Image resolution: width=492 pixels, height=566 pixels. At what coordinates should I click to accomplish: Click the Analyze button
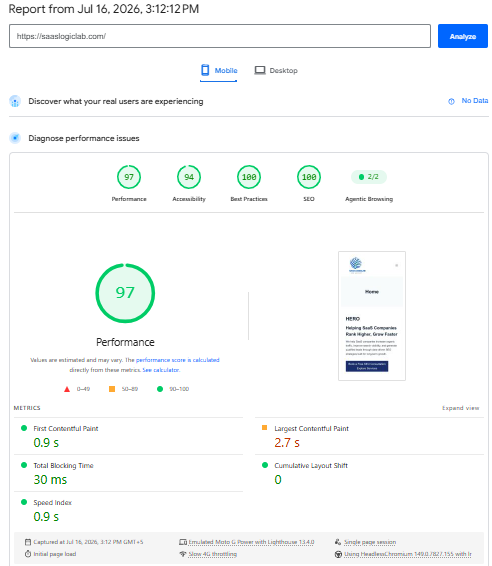point(462,36)
